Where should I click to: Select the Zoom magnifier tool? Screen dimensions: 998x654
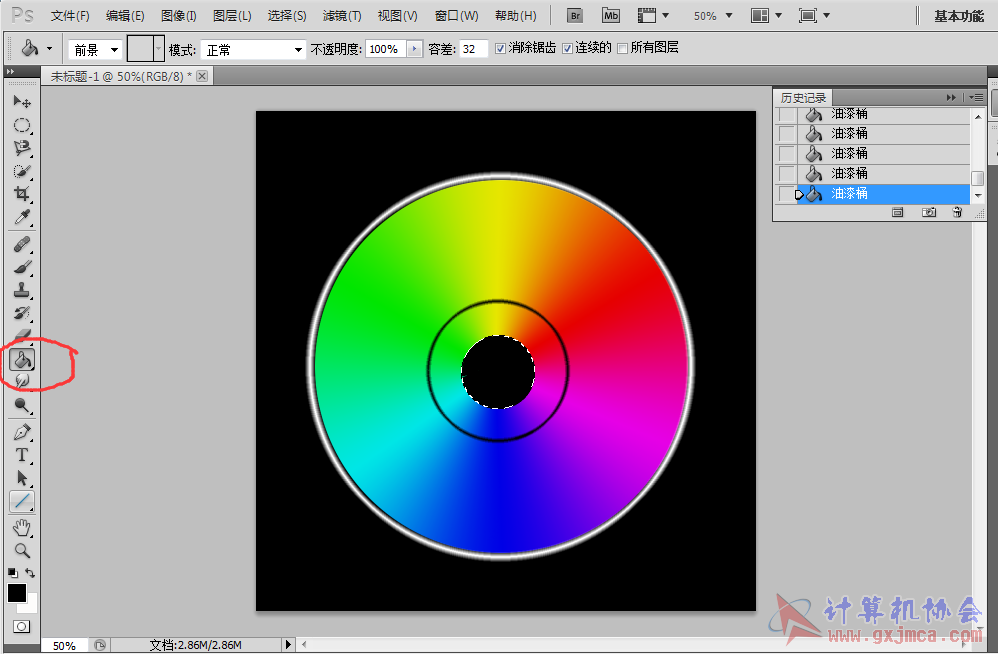tap(22, 550)
